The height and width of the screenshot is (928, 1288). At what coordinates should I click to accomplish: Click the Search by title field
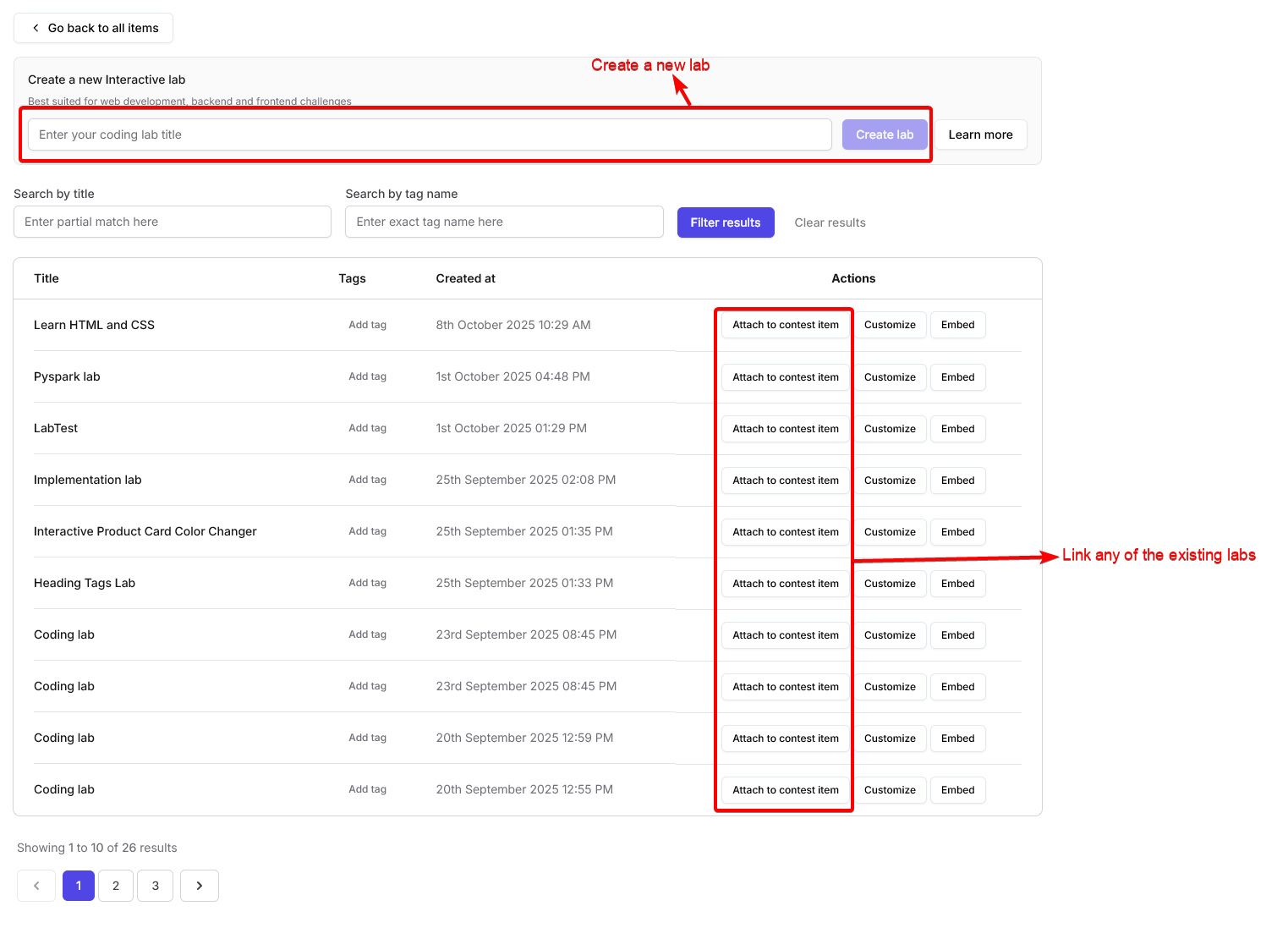(173, 222)
